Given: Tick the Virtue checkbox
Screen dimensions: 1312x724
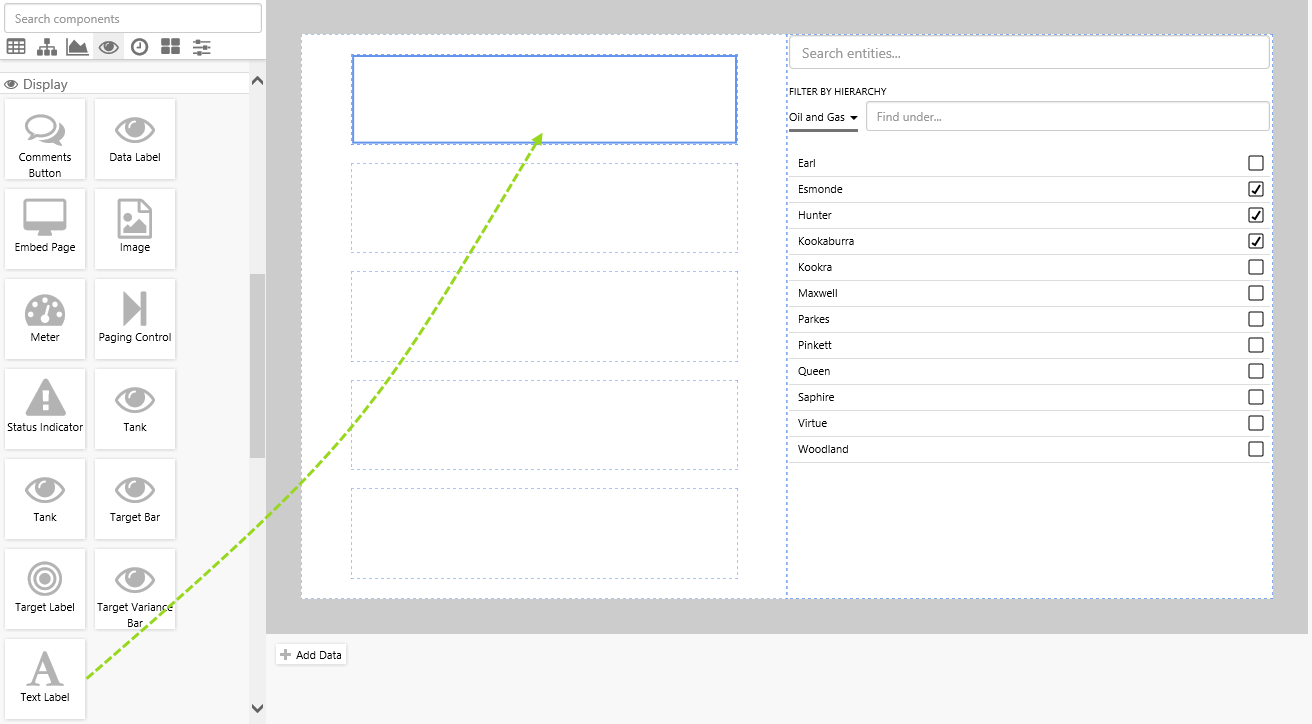Looking at the screenshot, I should pyautogui.click(x=1256, y=423).
